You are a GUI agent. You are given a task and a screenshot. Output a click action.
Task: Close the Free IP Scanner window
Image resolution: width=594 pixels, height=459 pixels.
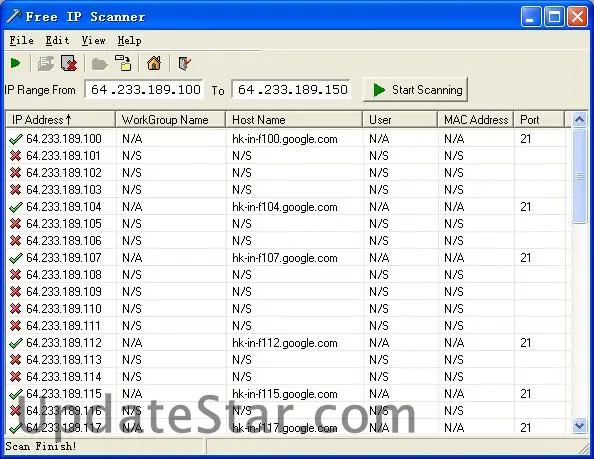(x=577, y=17)
